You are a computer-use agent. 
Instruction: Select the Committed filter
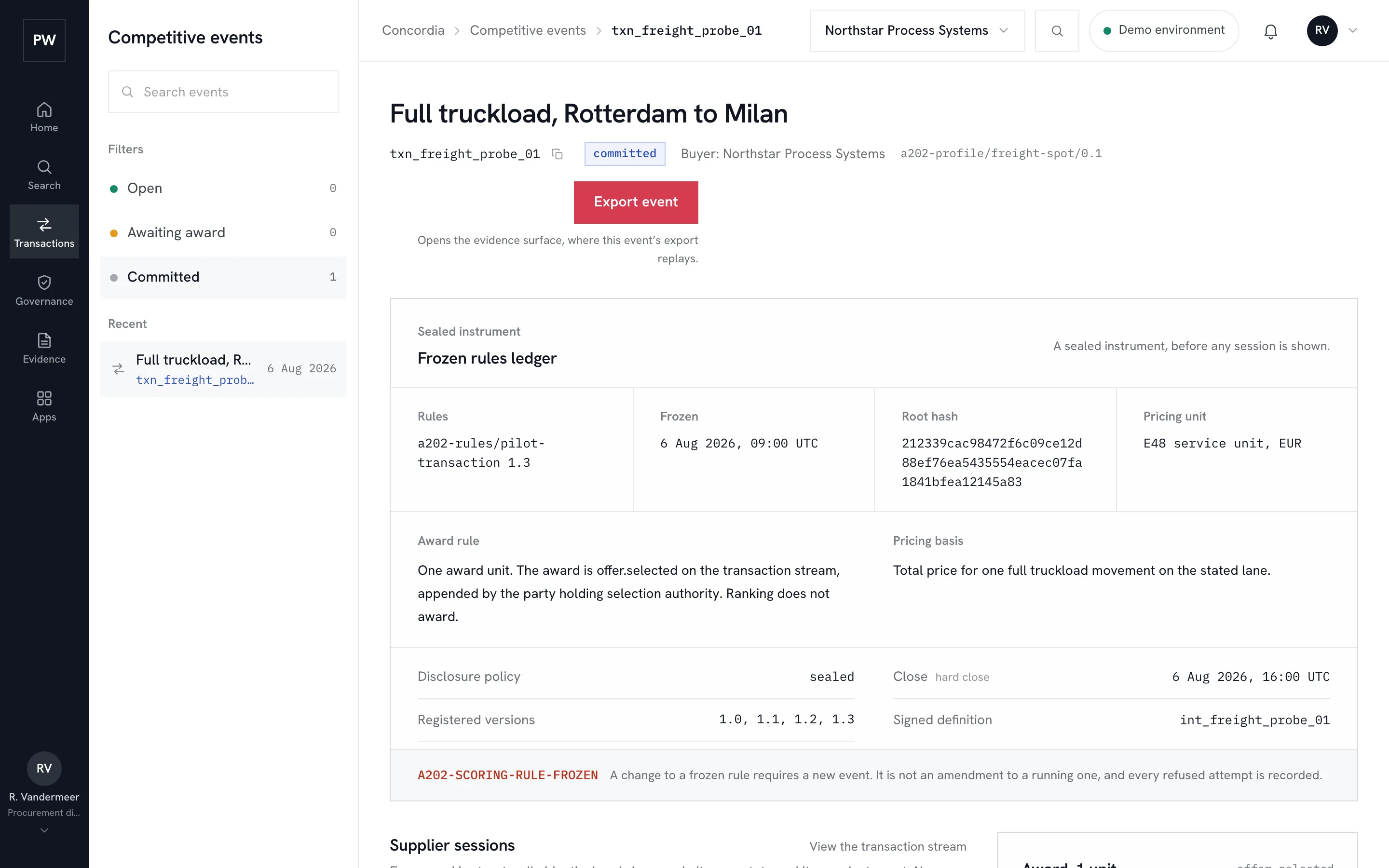[x=223, y=277]
